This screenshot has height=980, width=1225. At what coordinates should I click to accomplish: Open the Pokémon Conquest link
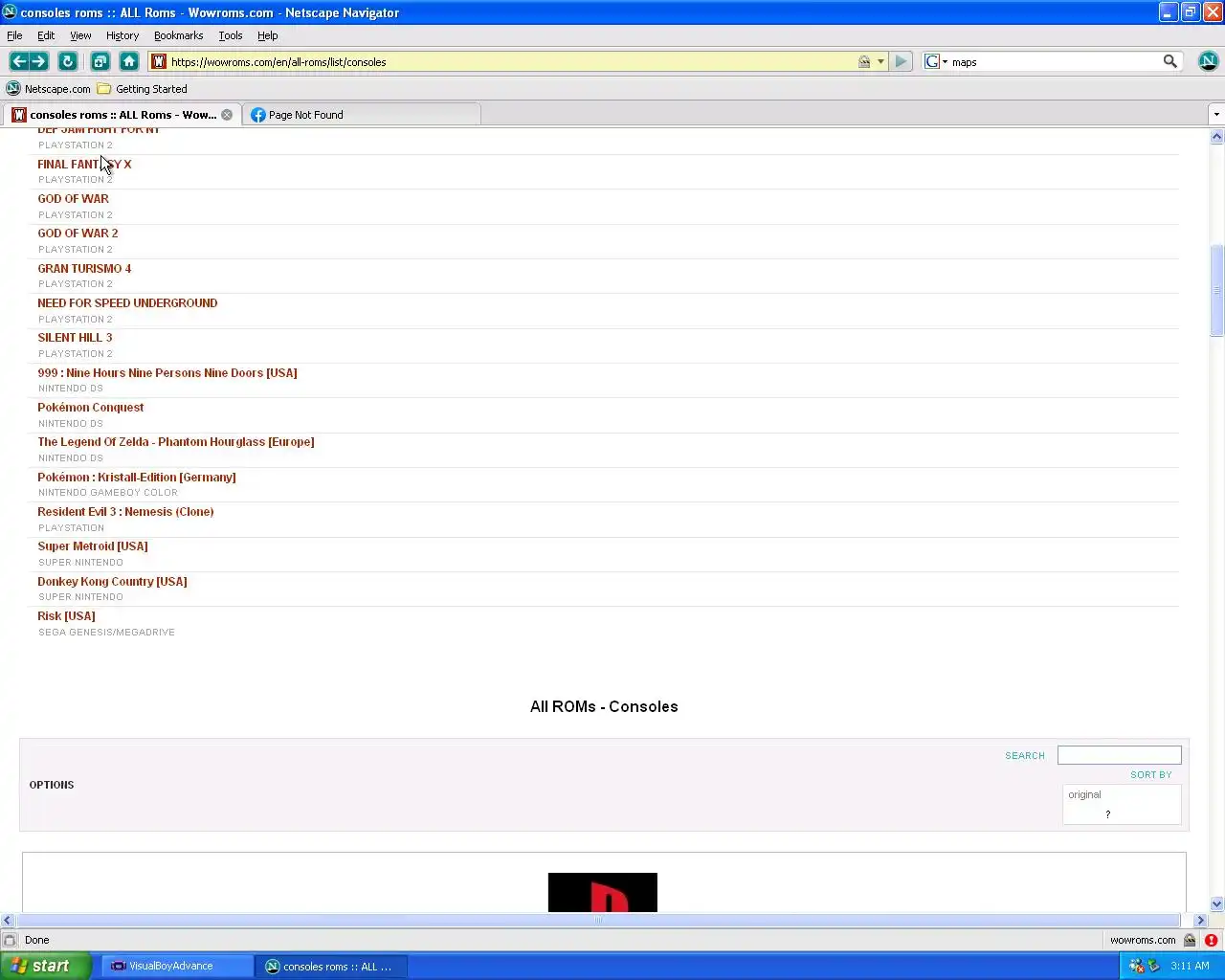click(x=91, y=408)
